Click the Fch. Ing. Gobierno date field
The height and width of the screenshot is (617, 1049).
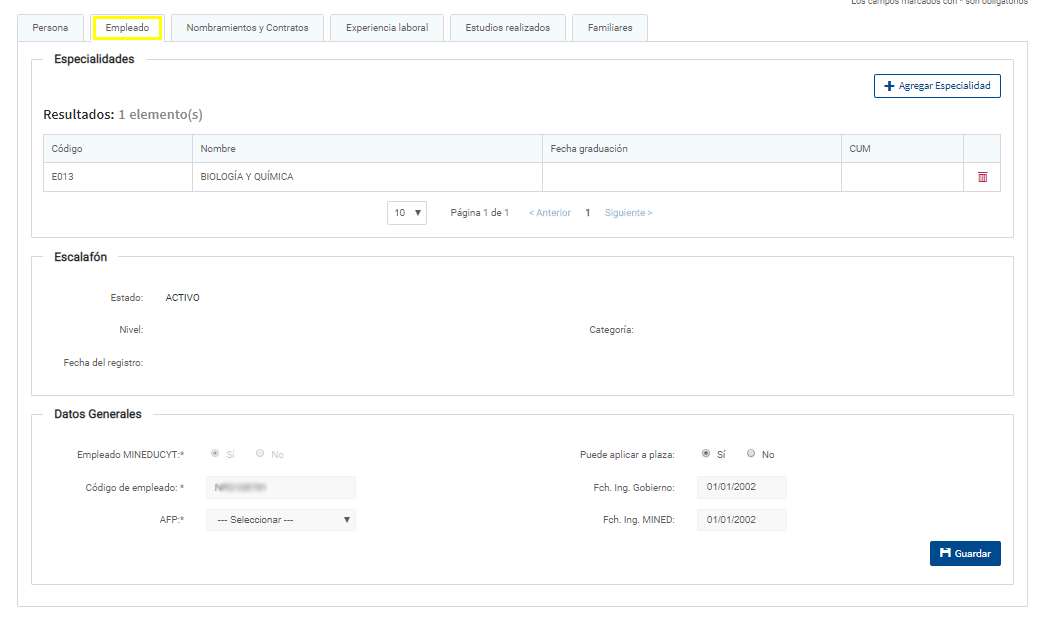742,487
